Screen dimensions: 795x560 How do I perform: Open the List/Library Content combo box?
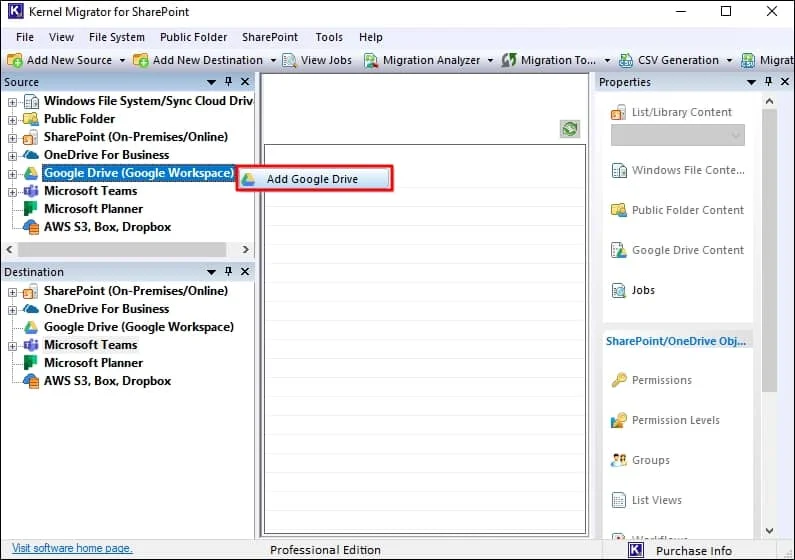point(677,135)
